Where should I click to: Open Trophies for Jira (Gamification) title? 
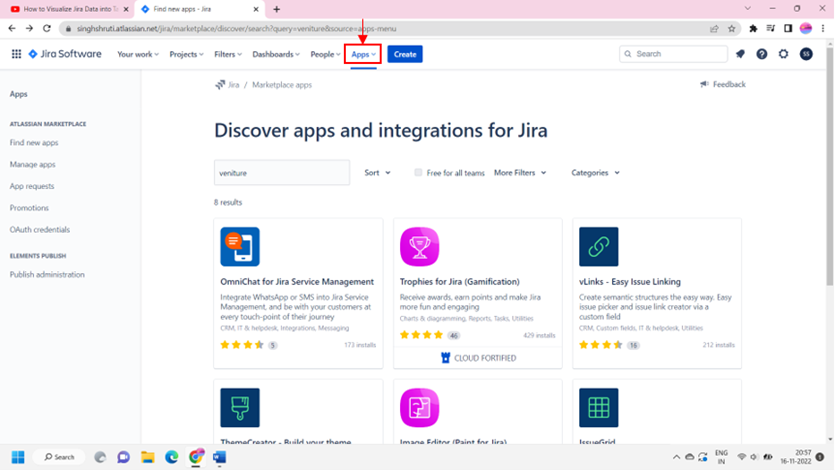(460, 282)
